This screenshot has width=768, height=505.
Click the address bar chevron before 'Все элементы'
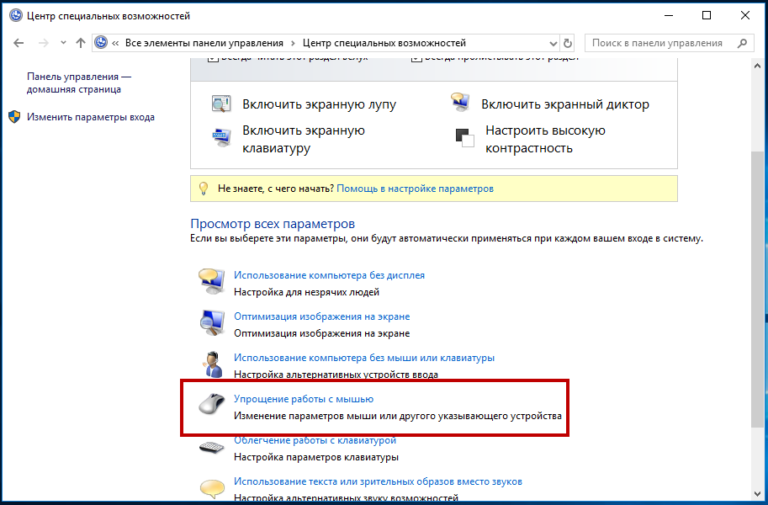tap(115, 43)
